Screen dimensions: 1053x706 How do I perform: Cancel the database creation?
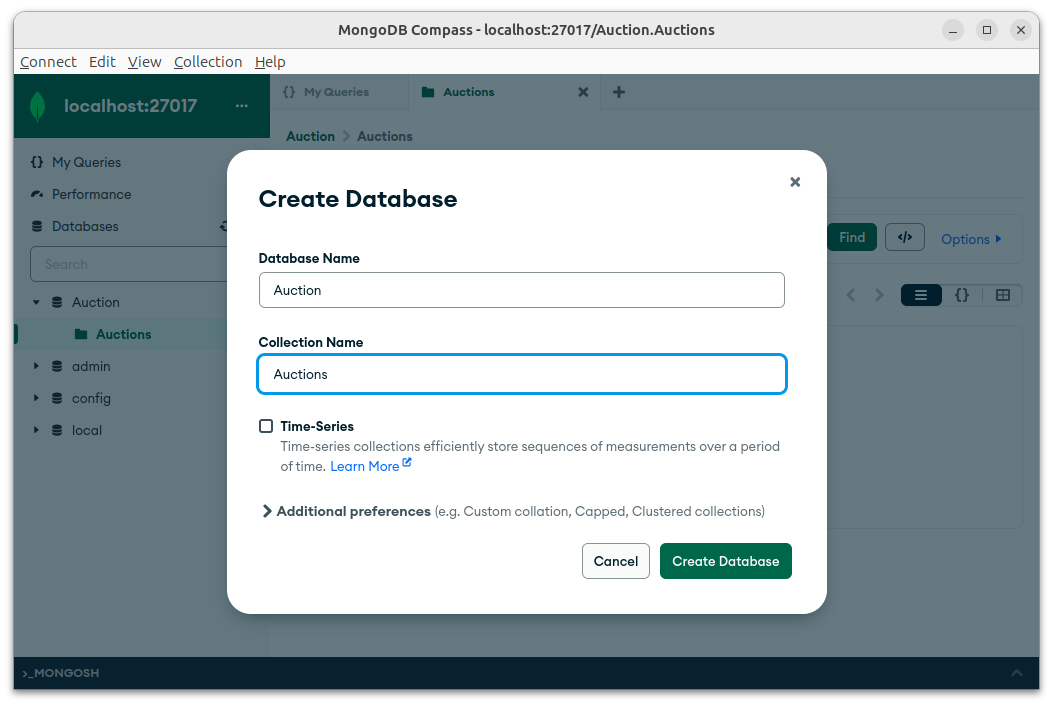pyautogui.click(x=616, y=561)
